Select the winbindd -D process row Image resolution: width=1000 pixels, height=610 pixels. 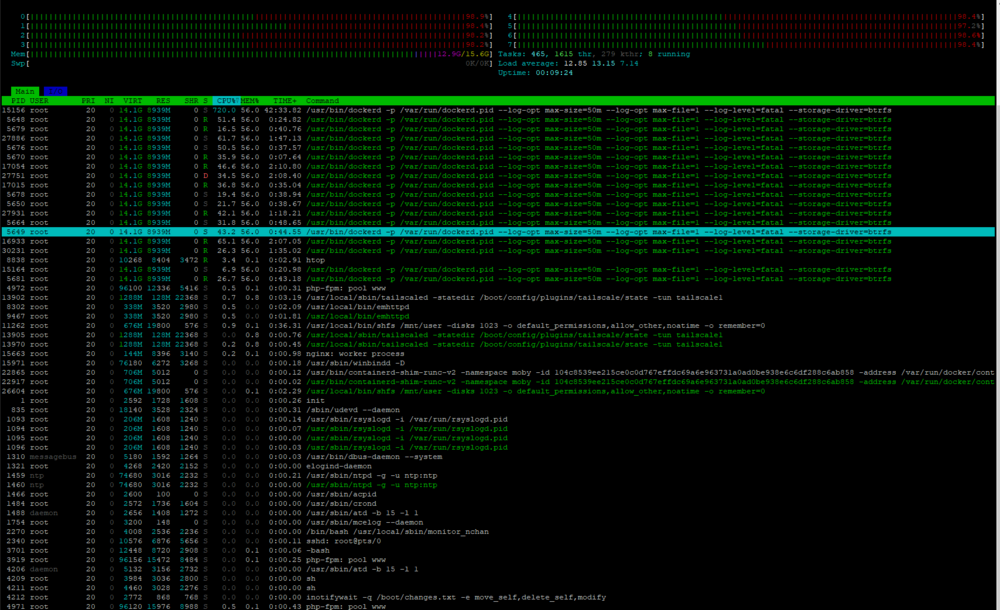497,363
